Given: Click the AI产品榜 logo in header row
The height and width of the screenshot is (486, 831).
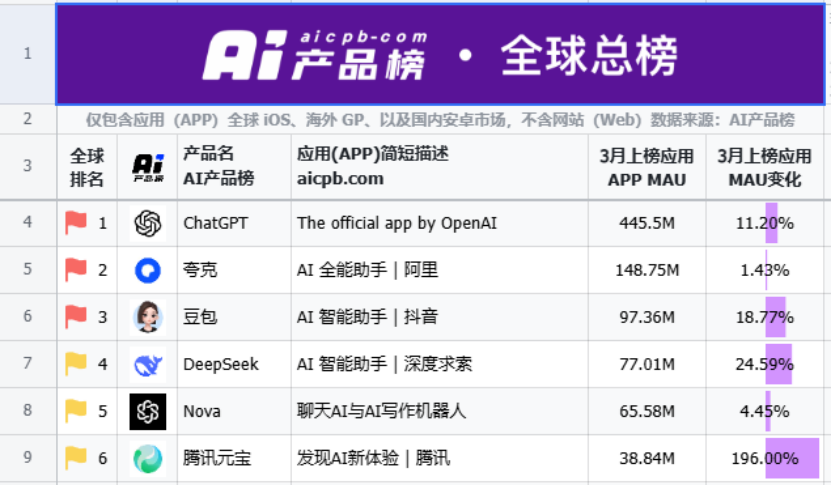Looking at the screenshot, I should pyautogui.click(x=148, y=168).
